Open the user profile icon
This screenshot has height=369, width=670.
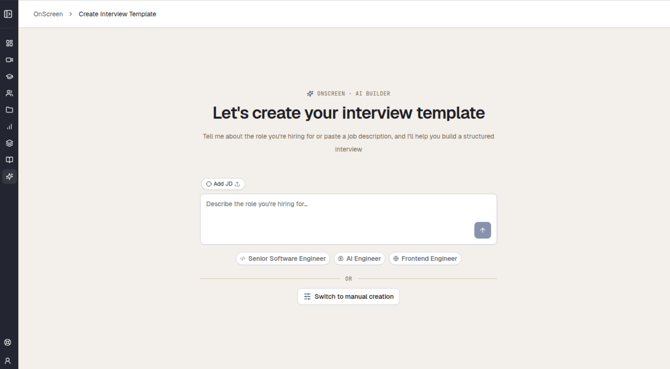tap(8, 360)
